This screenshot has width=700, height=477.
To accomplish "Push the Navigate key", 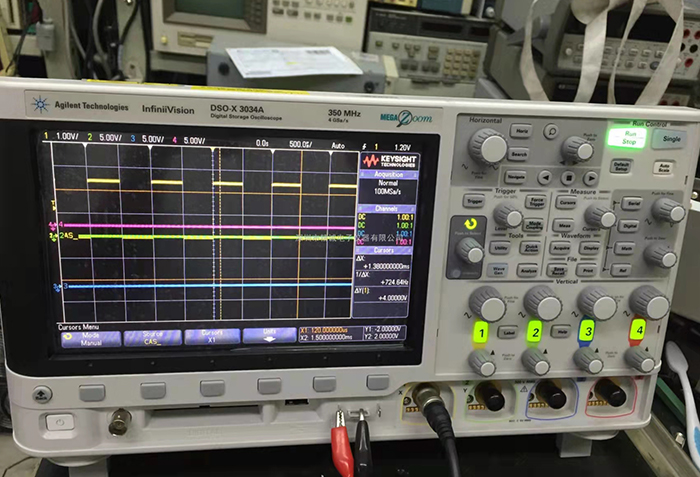I will click(515, 177).
